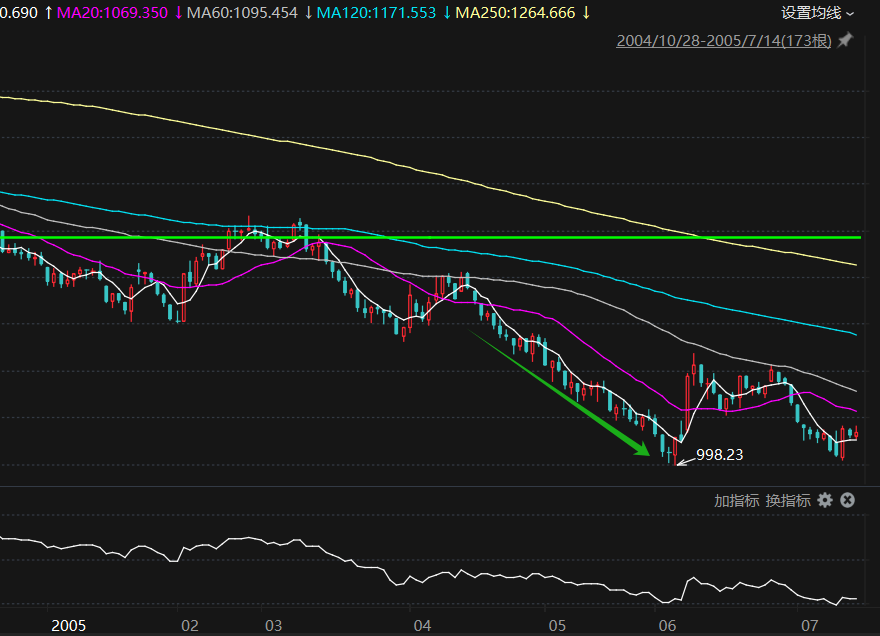Click 加指标 to add an indicator

(736, 500)
